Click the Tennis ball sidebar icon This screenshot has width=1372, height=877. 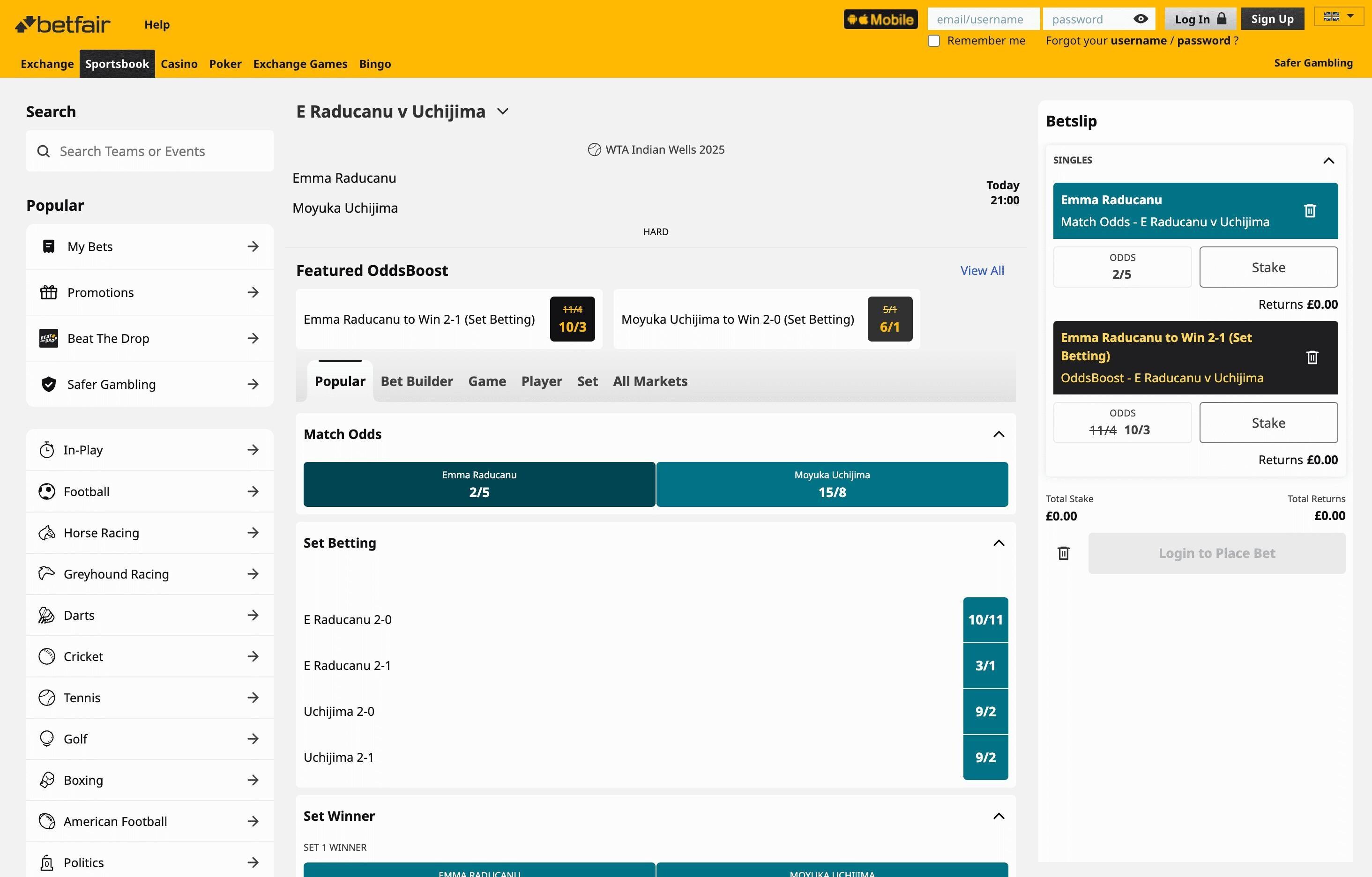pyautogui.click(x=47, y=698)
